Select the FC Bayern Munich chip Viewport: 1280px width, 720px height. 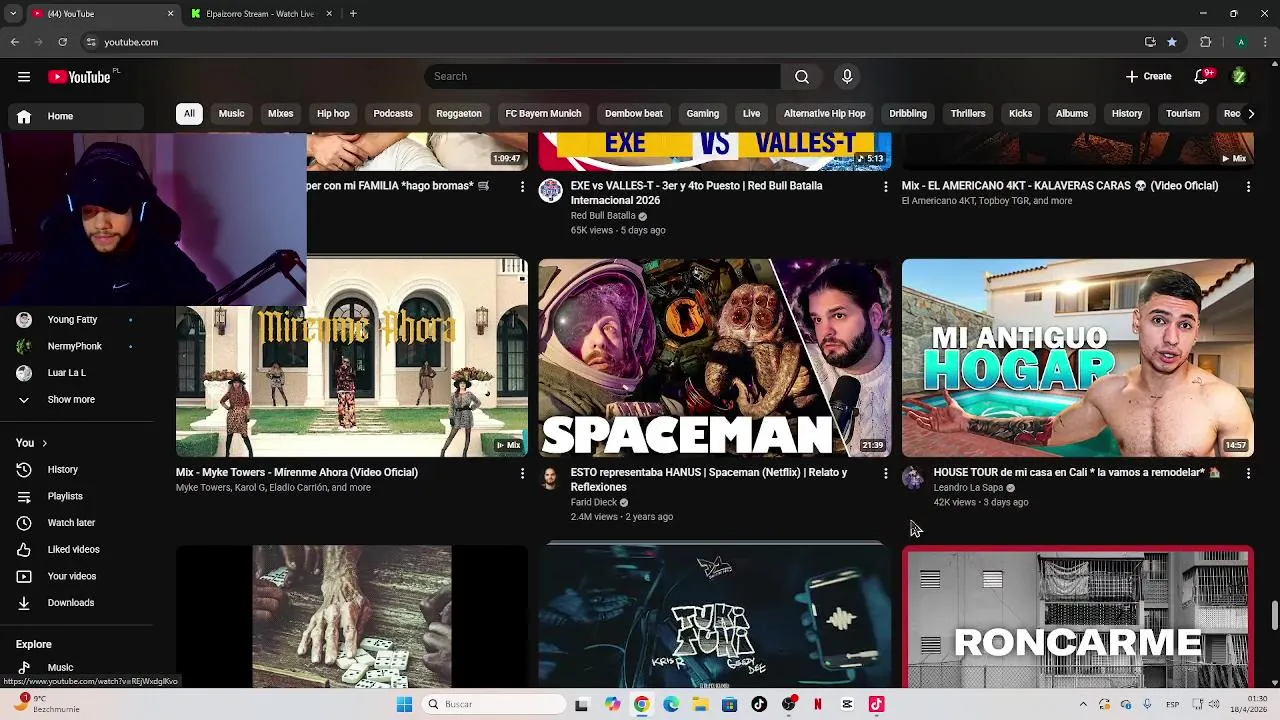point(543,114)
